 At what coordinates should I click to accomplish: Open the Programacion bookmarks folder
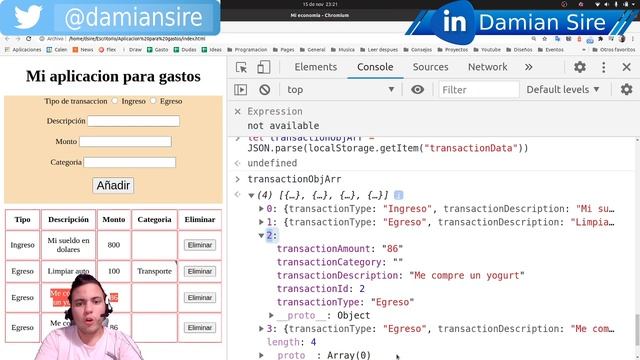pyautogui.click(x=247, y=50)
